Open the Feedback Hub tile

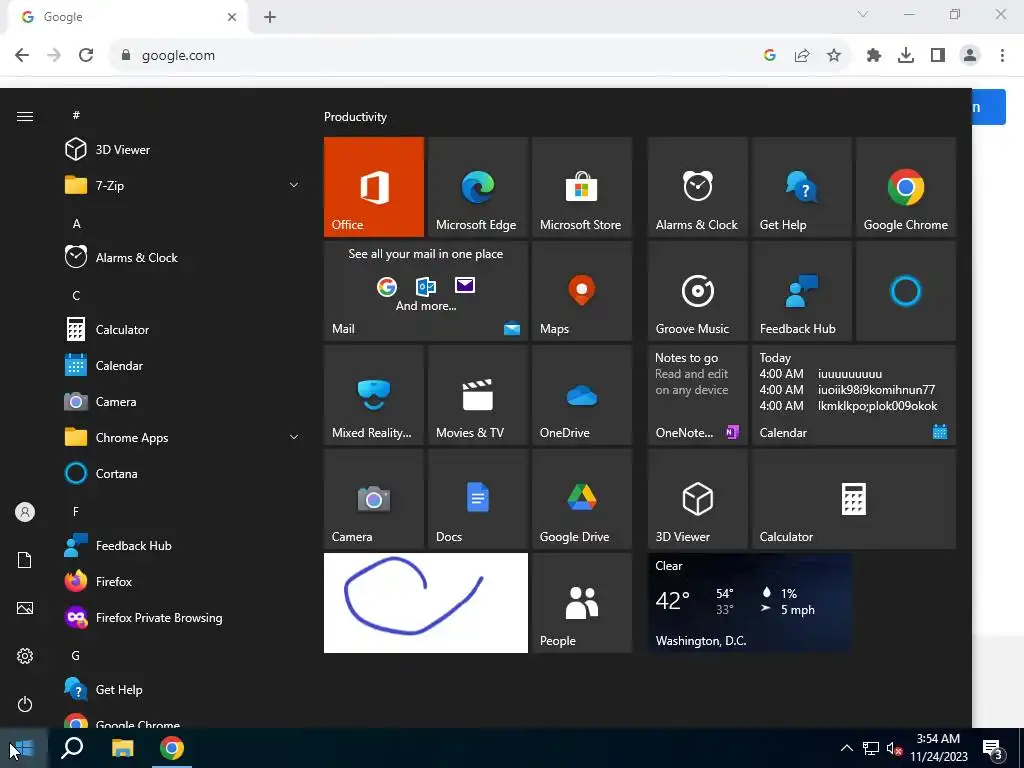tap(802, 291)
